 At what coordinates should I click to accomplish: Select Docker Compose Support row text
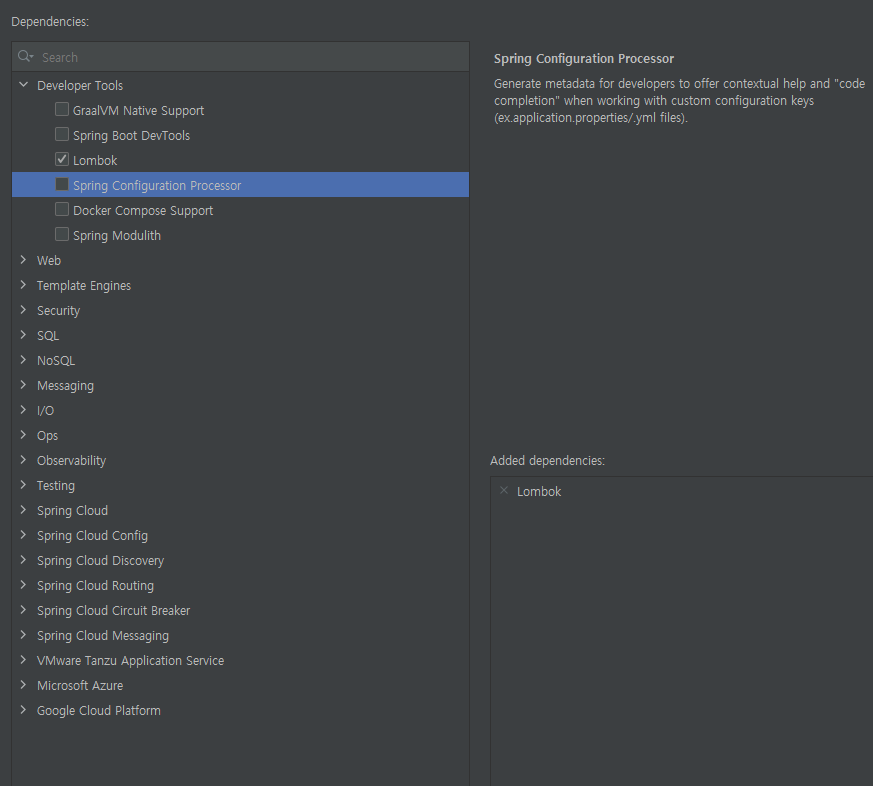coord(143,211)
